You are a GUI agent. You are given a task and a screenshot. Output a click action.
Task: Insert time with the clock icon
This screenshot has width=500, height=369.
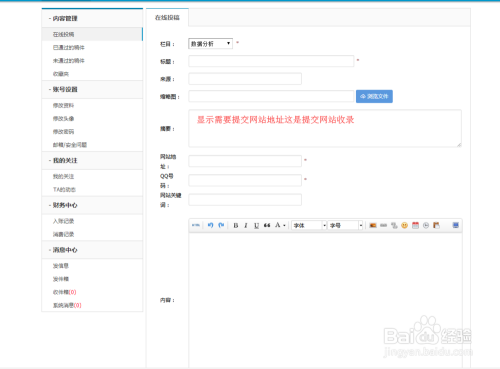click(x=426, y=225)
